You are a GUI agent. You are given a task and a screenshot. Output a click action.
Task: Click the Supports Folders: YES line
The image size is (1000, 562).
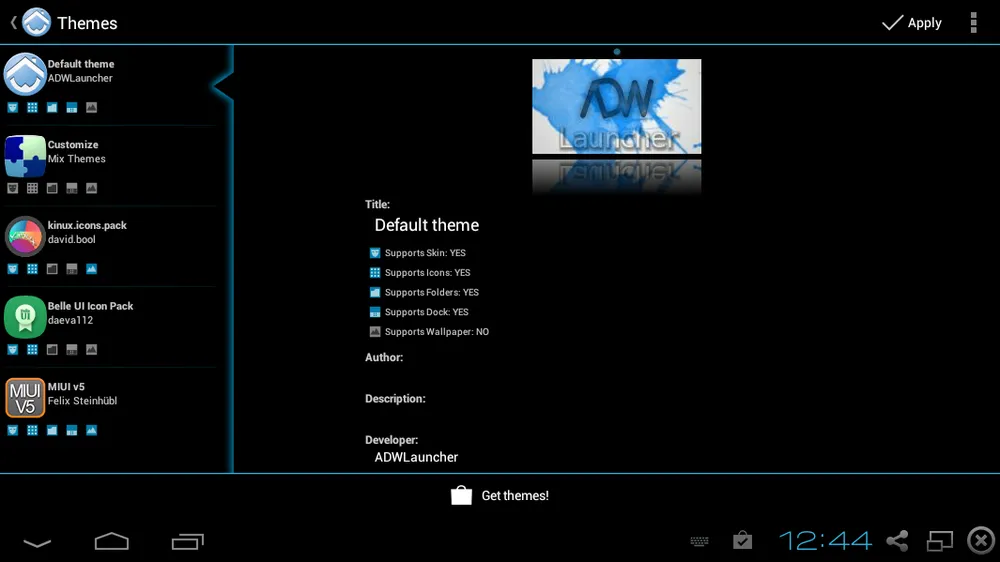(x=424, y=292)
